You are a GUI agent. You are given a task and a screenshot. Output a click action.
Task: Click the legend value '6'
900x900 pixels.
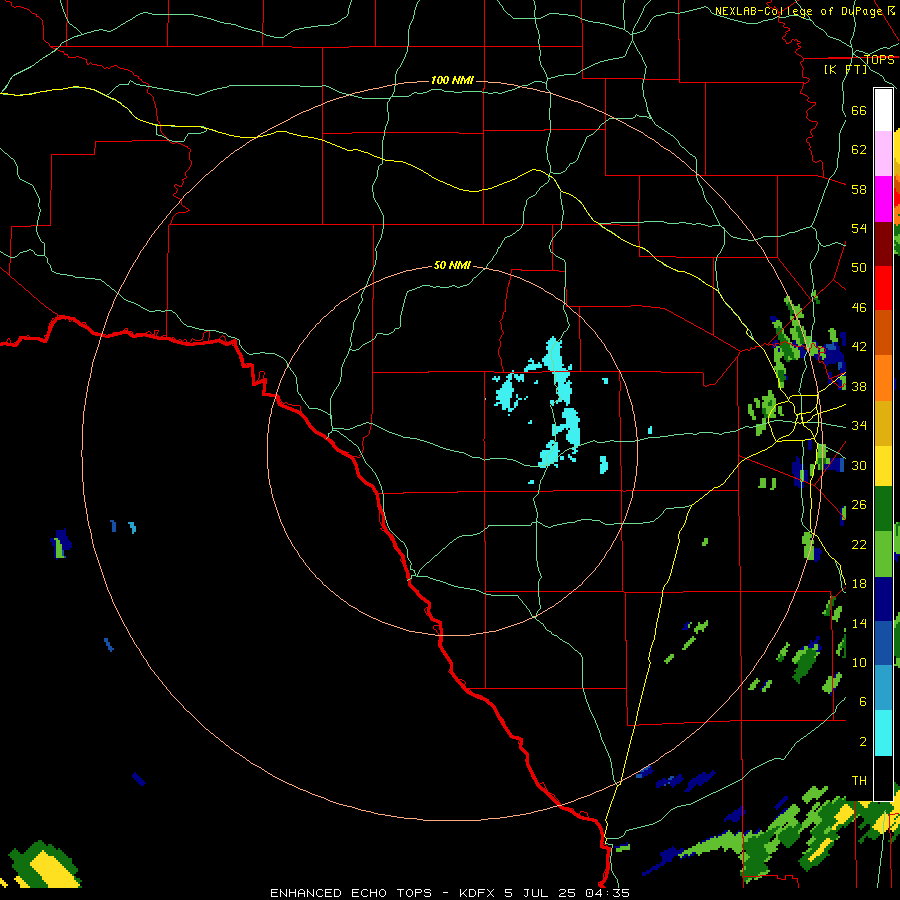pyautogui.click(x=863, y=701)
